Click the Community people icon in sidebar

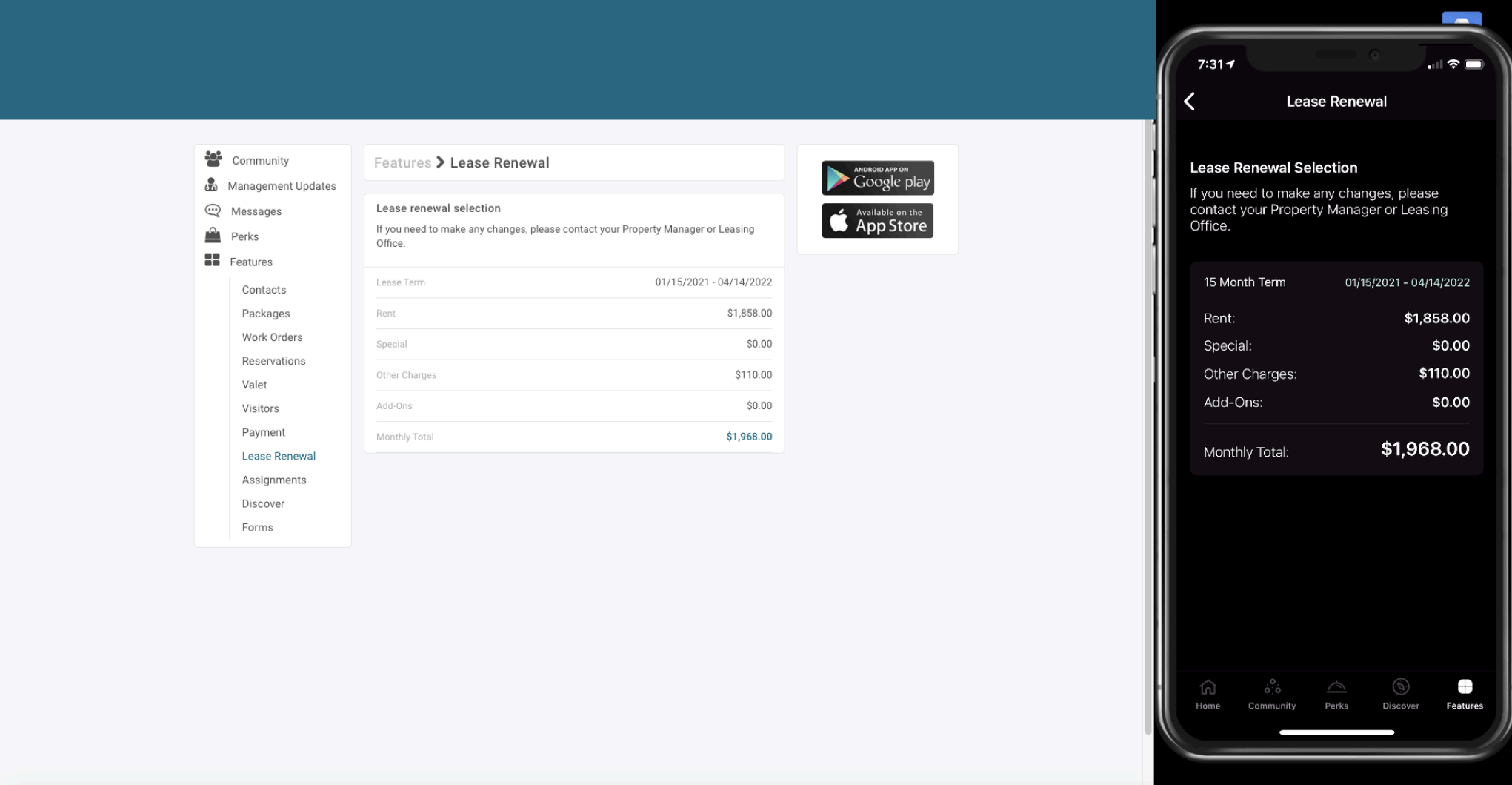coord(213,159)
